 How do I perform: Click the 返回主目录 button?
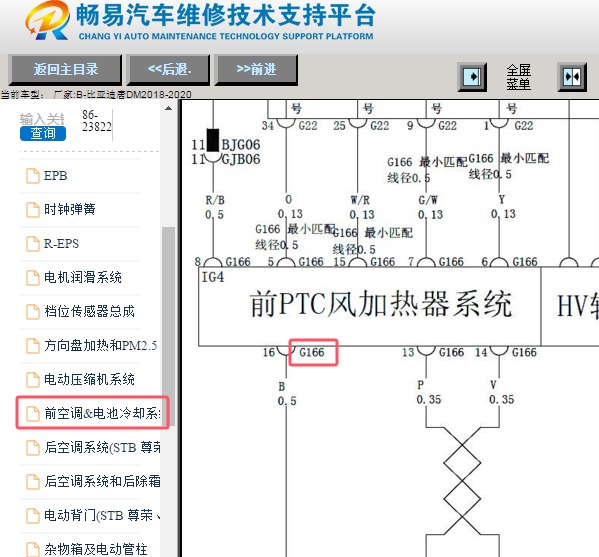(65, 70)
